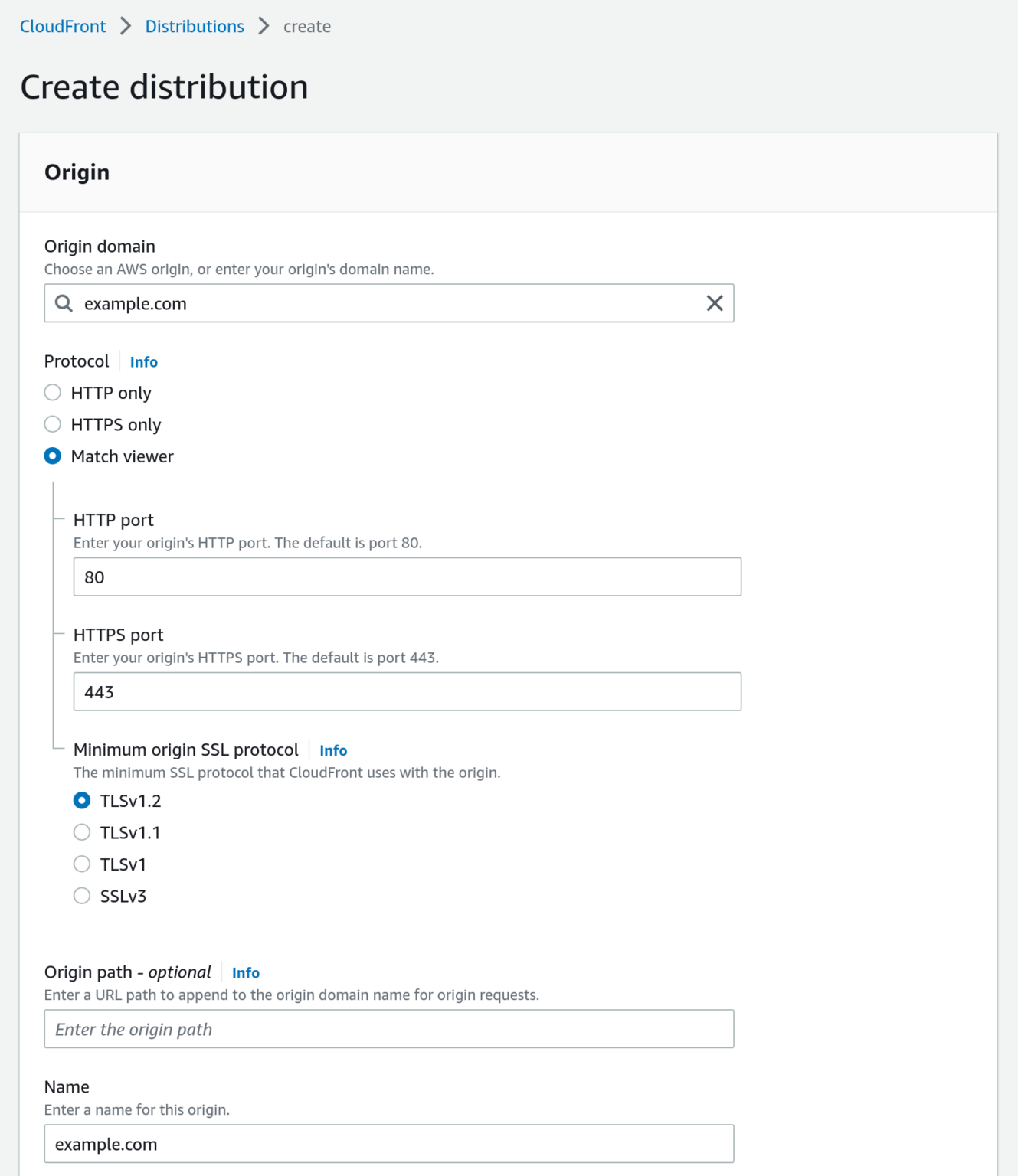
Task: Choose the TLSv1 radio option
Action: pos(82,864)
